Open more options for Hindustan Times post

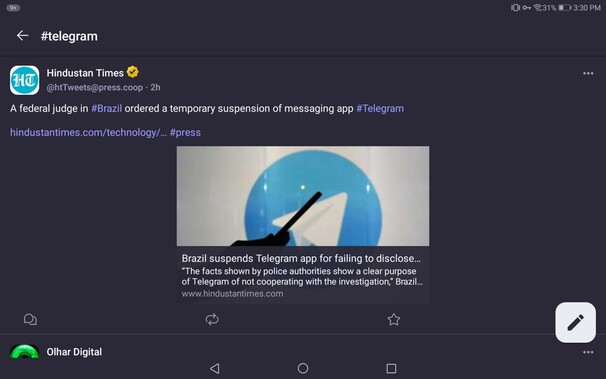[x=588, y=73]
